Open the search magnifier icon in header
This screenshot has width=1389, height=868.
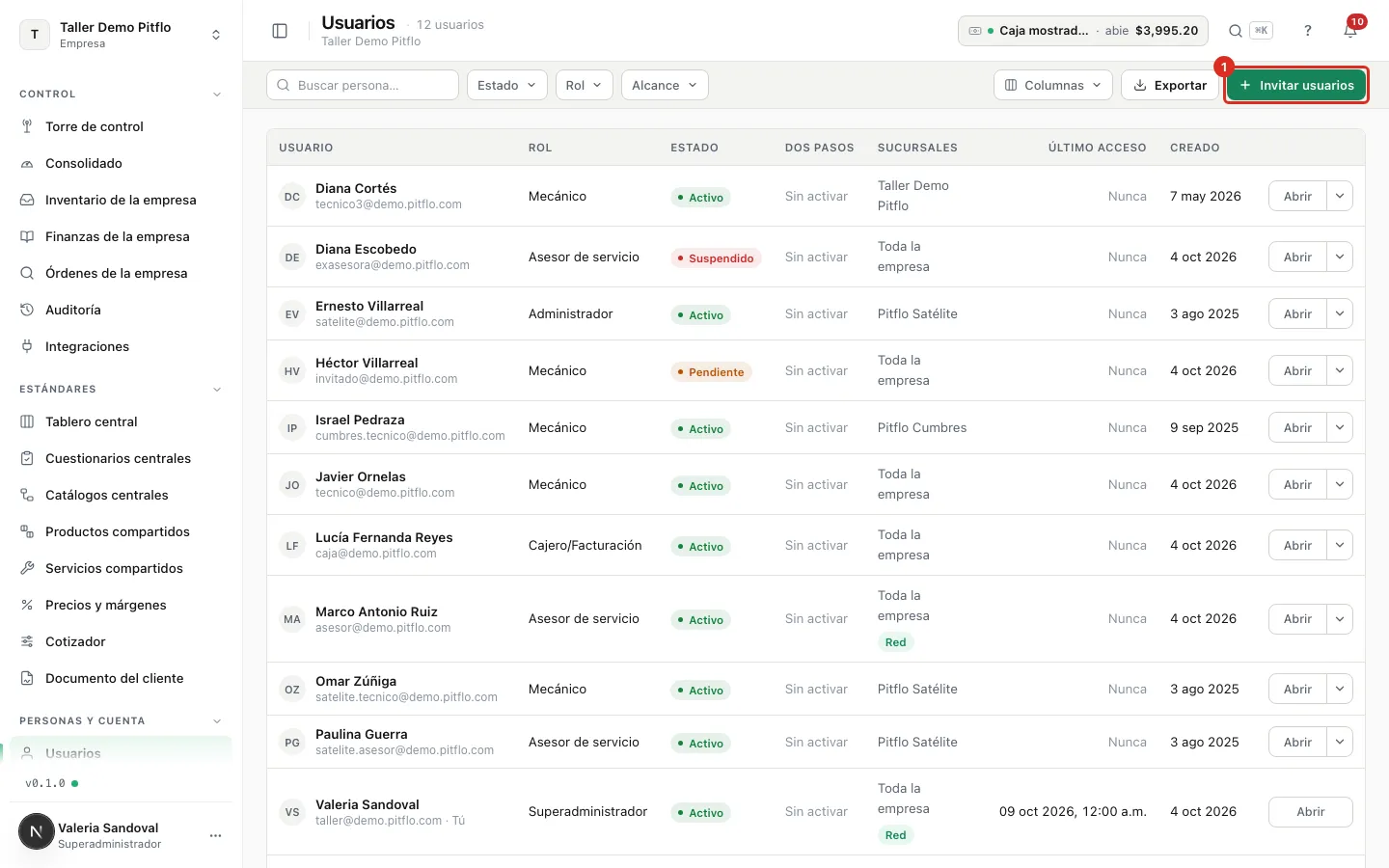(x=1235, y=31)
